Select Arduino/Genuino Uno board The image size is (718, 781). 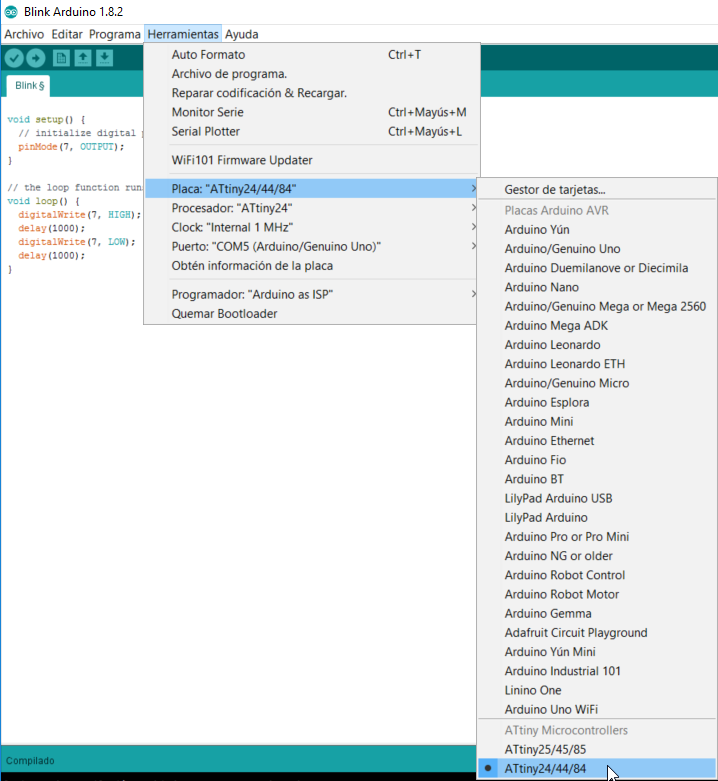click(597, 249)
